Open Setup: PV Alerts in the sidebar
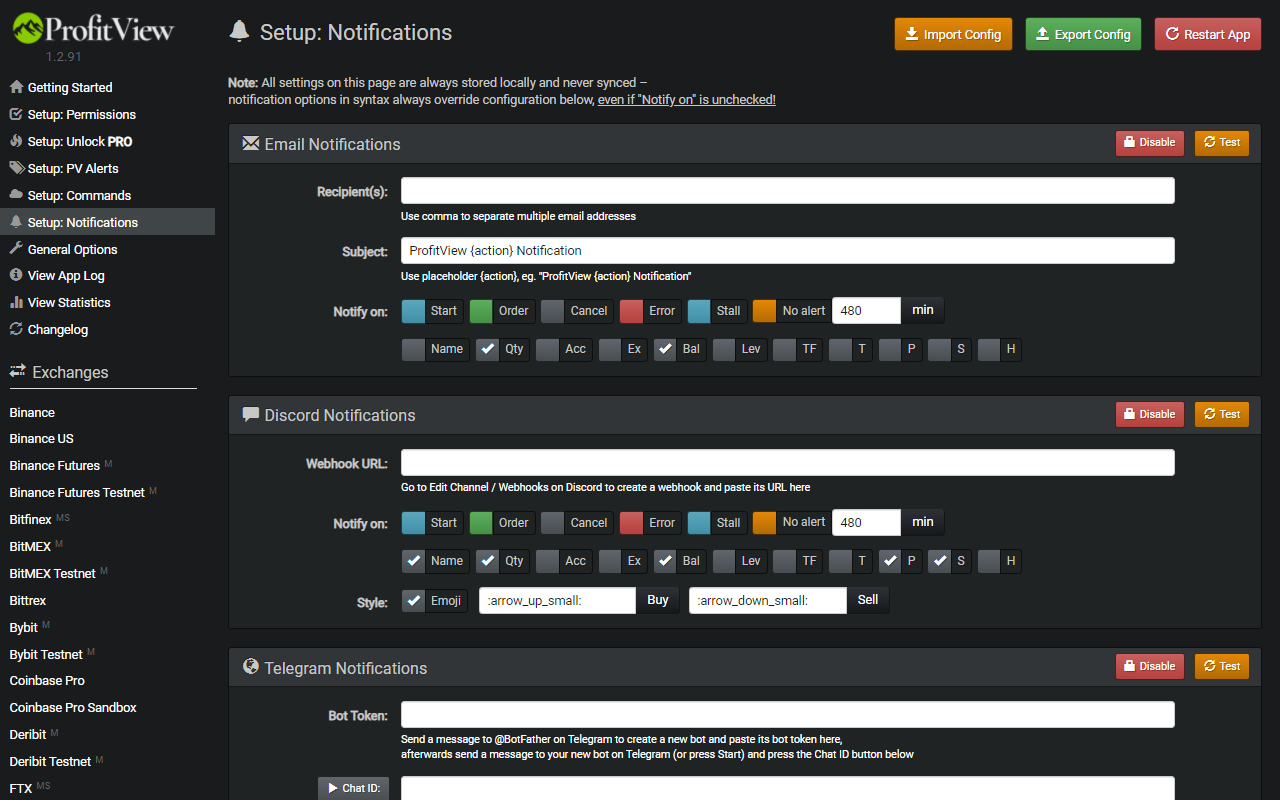1280x800 pixels. coord(73,168)
